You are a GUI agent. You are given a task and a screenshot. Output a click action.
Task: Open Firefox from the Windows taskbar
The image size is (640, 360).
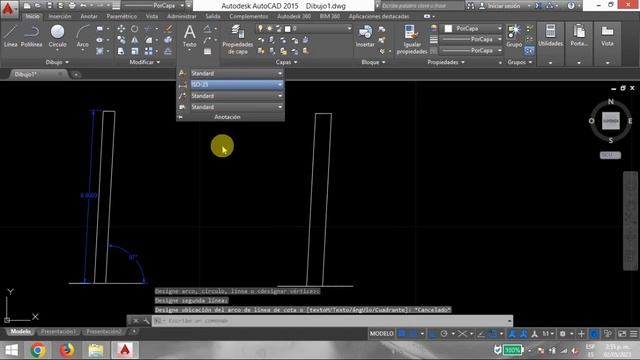[67, 350]
